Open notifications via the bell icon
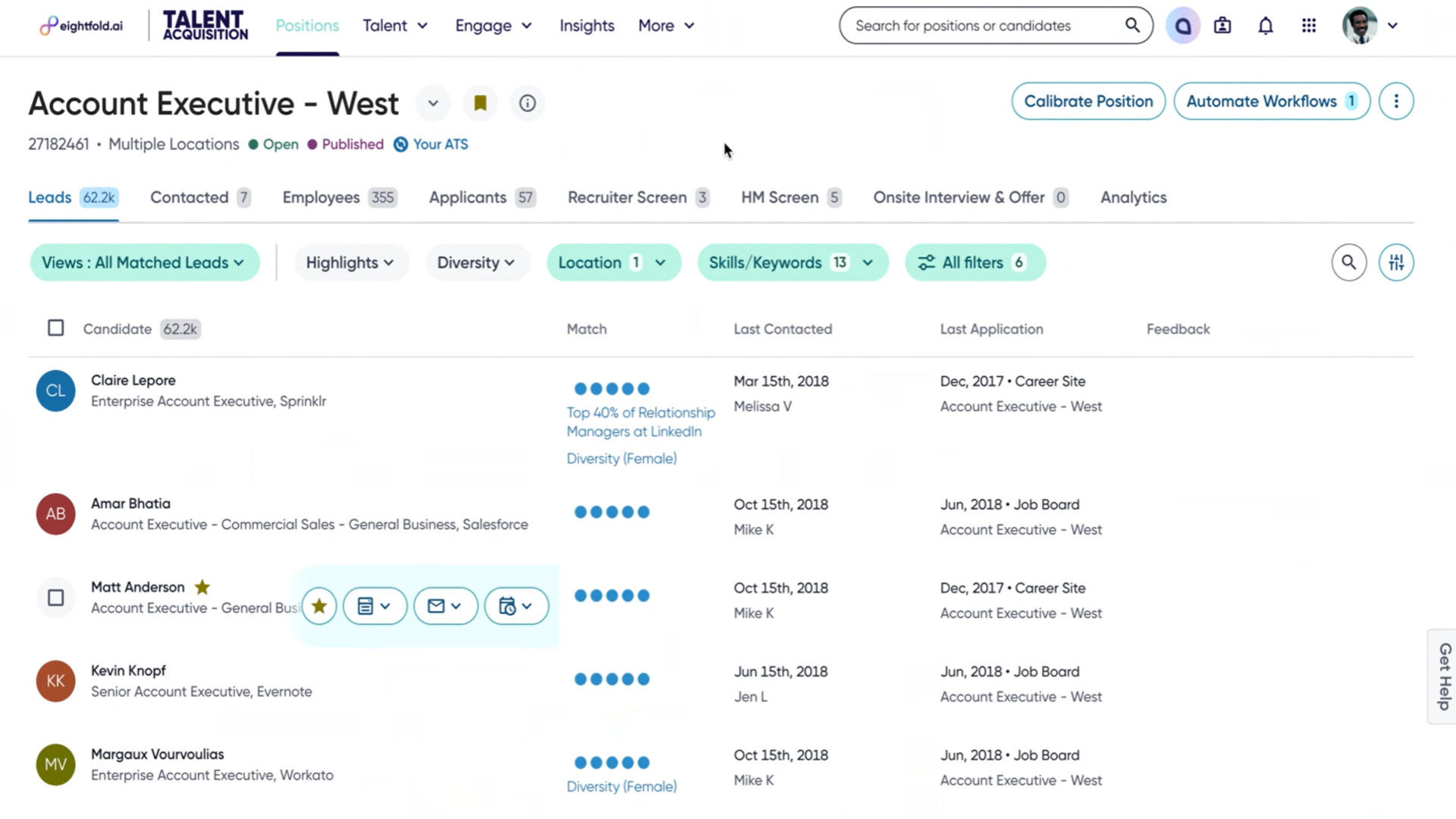Screen dimensions: 1456x819 [1266, 25]
